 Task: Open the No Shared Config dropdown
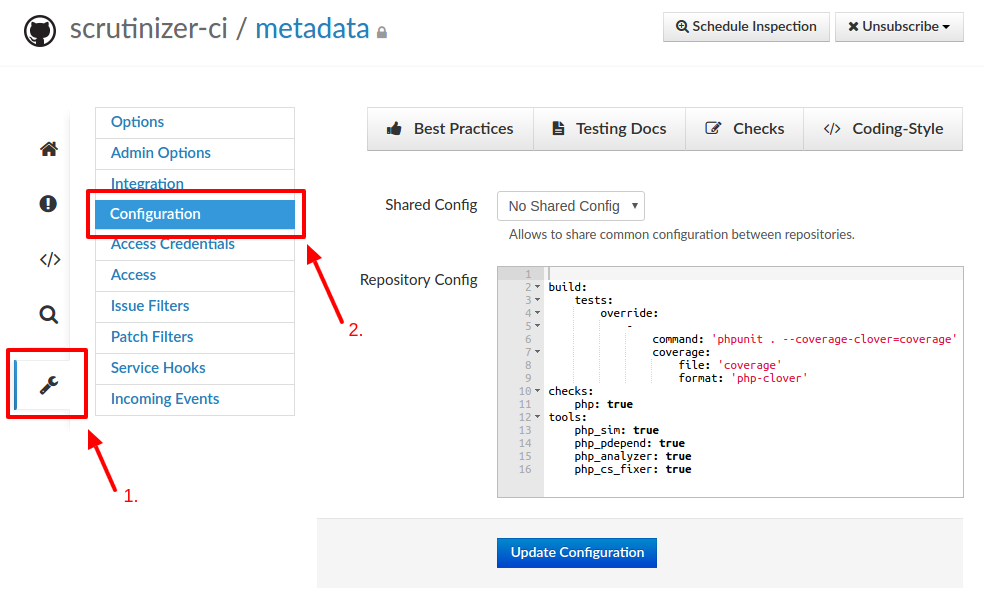click(570, 206)
